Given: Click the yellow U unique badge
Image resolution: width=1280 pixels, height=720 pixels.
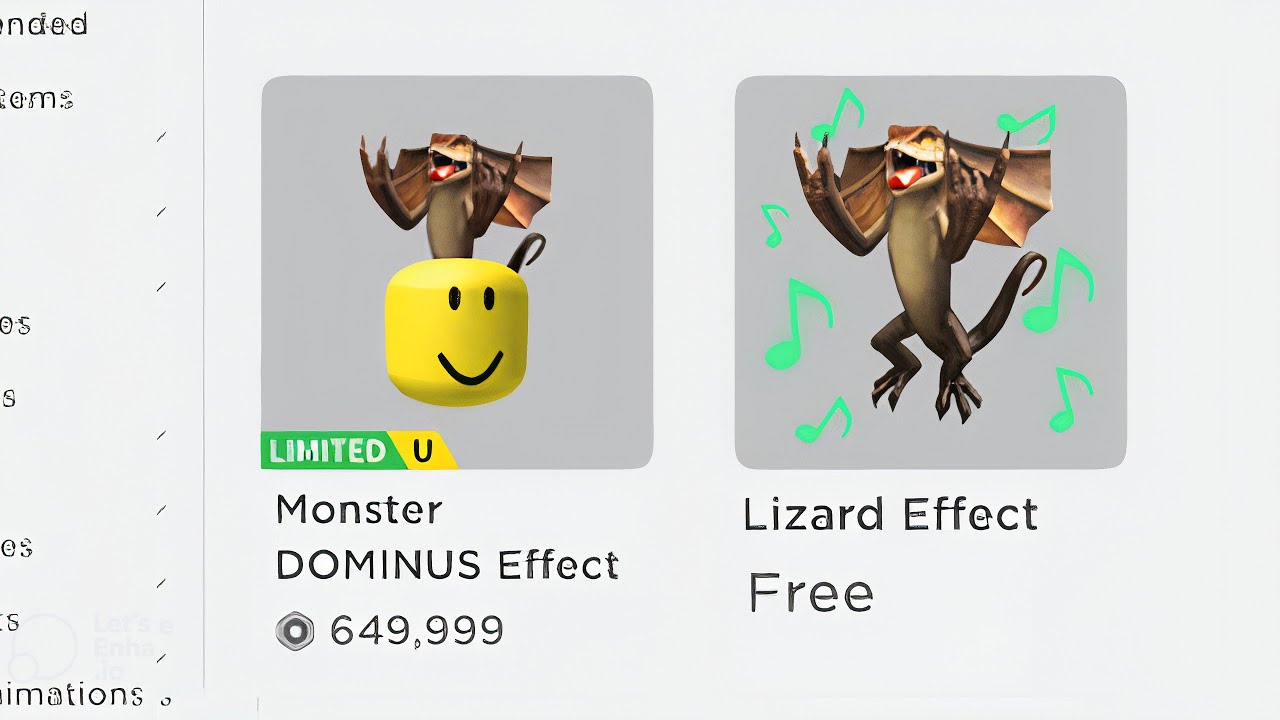Looking at the screenshot, I should (423, 451).
